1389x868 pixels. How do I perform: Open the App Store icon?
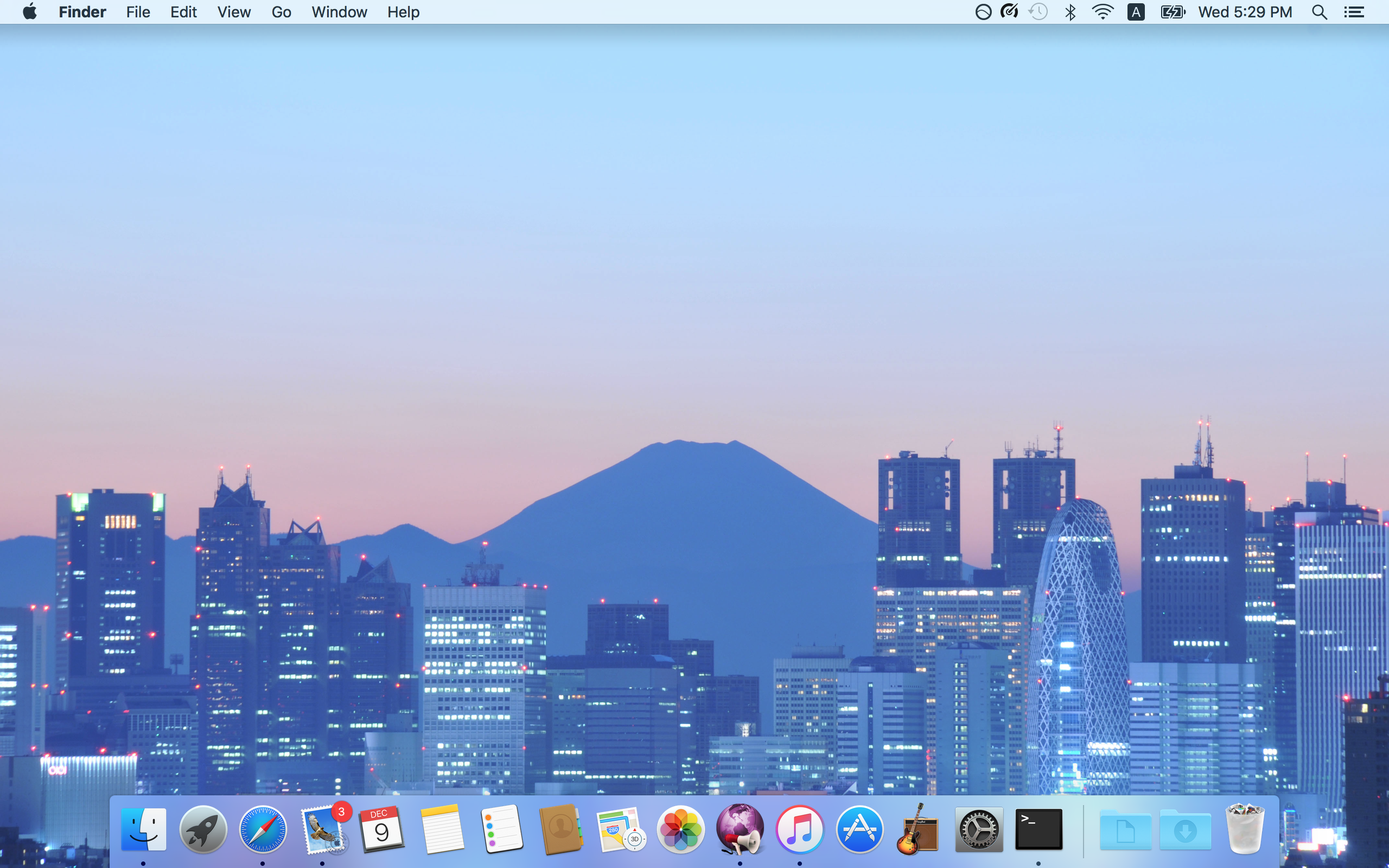click(x=859, y=829)
